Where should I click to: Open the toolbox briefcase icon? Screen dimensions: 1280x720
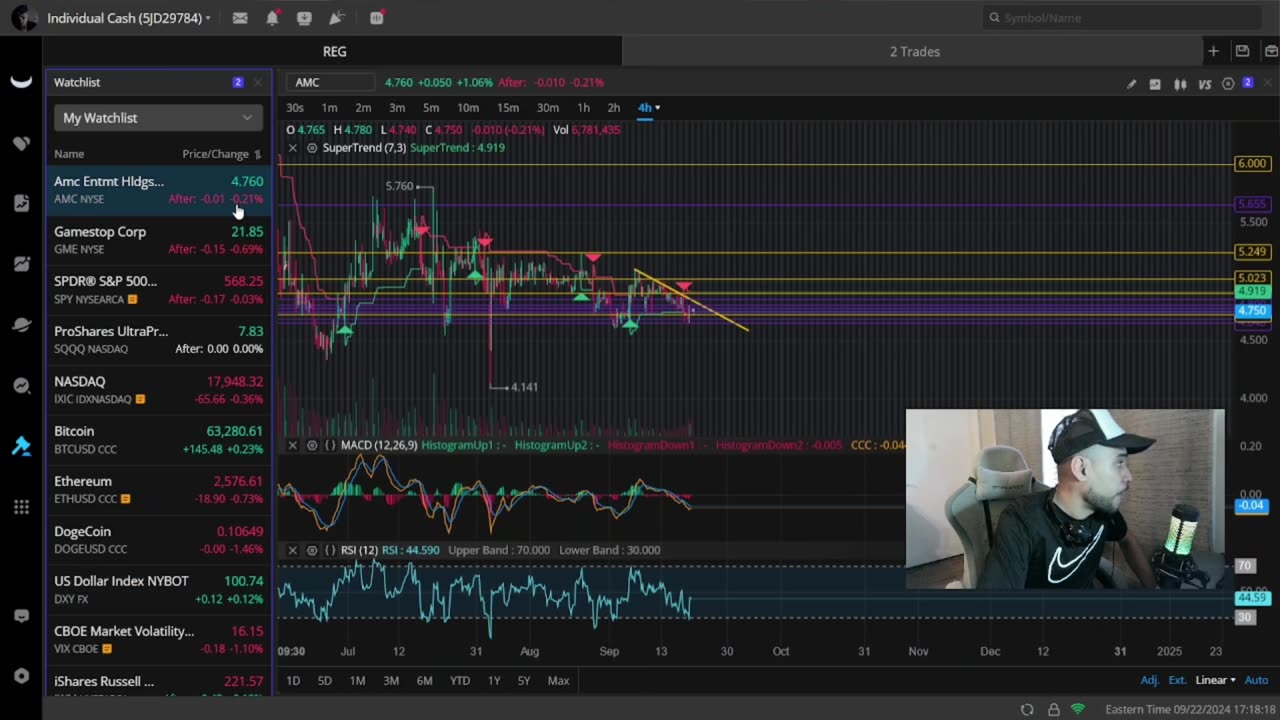point(1271,51)
